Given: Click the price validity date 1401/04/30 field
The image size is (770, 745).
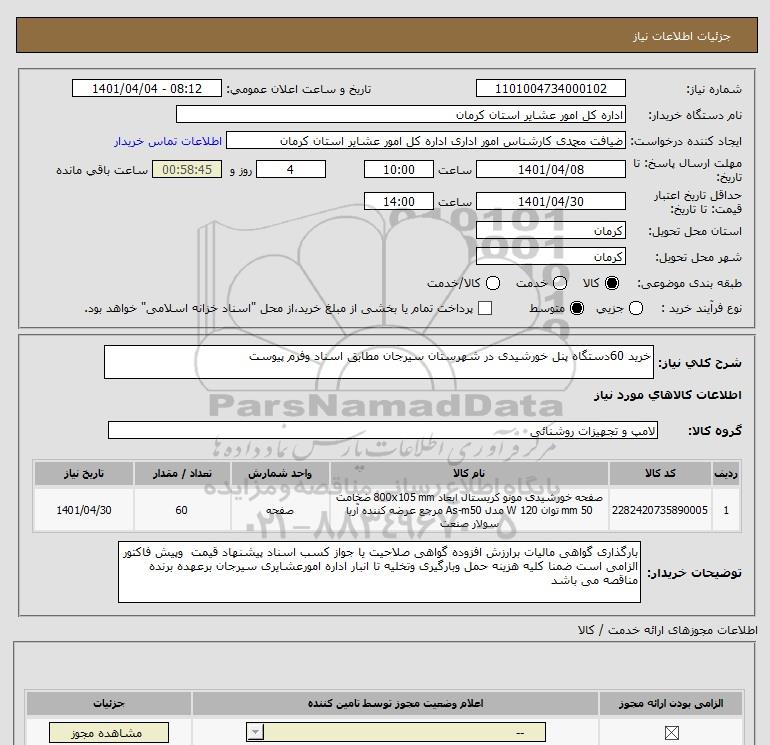Looking at the screenshot, I should click(x=550, y=202).
